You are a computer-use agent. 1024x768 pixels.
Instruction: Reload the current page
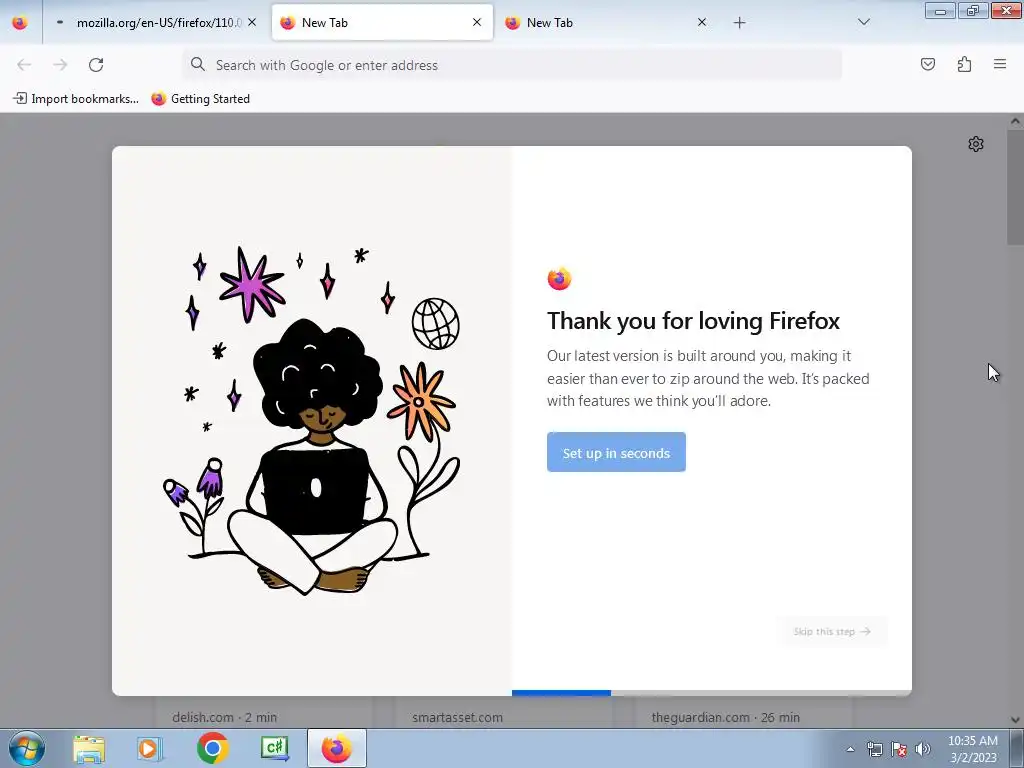pyautogui.click(x=96, y=65)
